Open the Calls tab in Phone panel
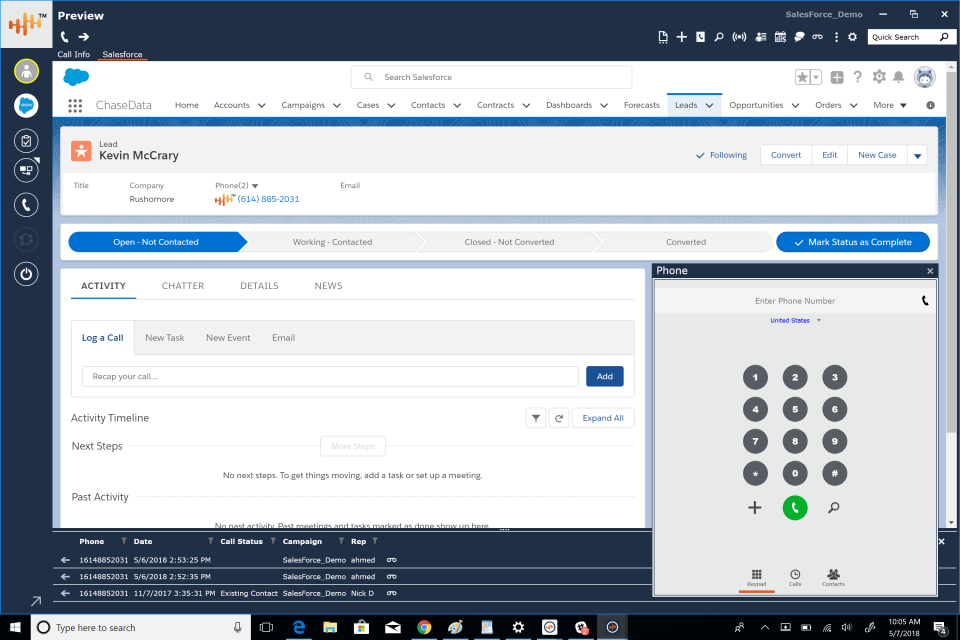This screenshot has width=960, height=640. pyautogui.click(x=795, y=578)
